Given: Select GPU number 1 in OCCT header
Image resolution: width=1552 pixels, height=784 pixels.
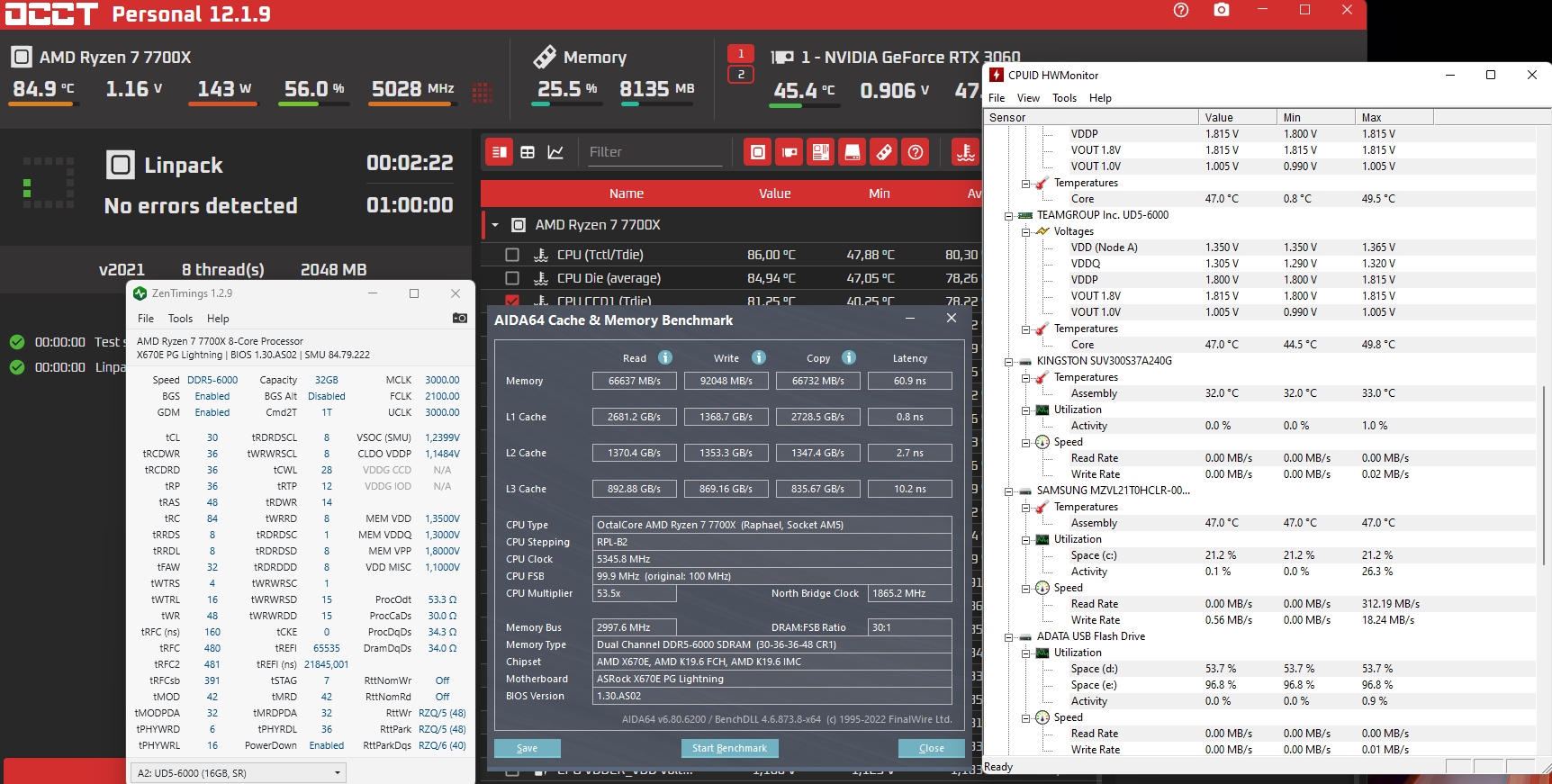Looking at the screenshot, I should click(741, 54).
